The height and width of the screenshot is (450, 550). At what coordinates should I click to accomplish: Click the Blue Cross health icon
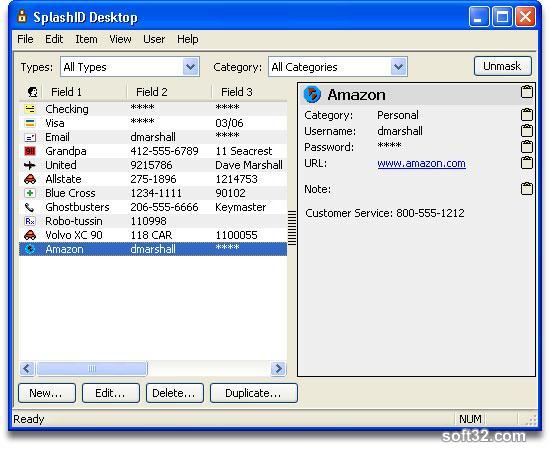tap(30, 193)
